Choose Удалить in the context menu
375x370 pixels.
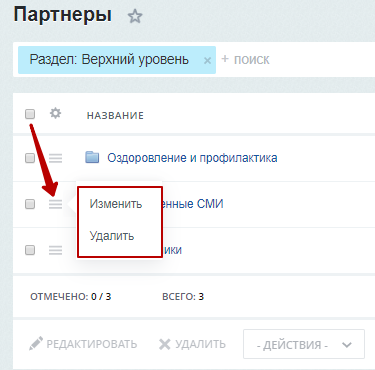click(112, 236)
